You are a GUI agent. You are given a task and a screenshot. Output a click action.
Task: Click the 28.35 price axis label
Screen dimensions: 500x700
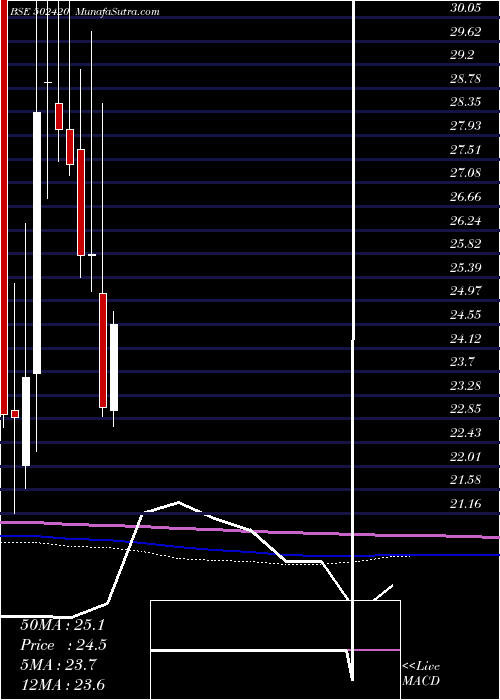tap(465, 102)
